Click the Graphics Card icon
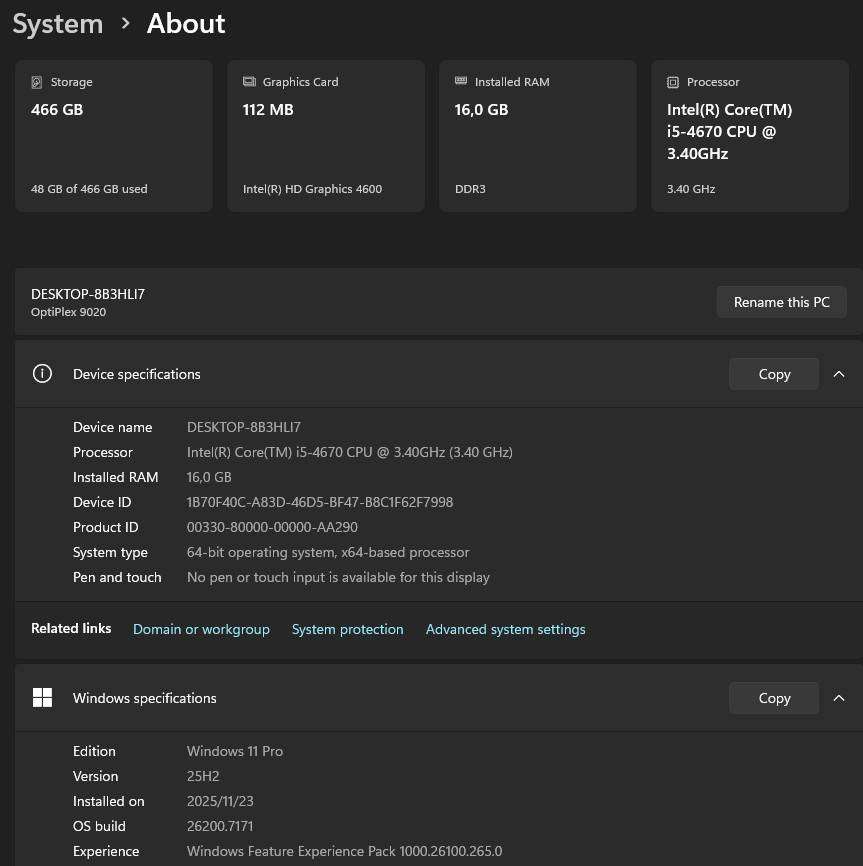The height and width of the screenshot is (866, 863). pos(249,82)
